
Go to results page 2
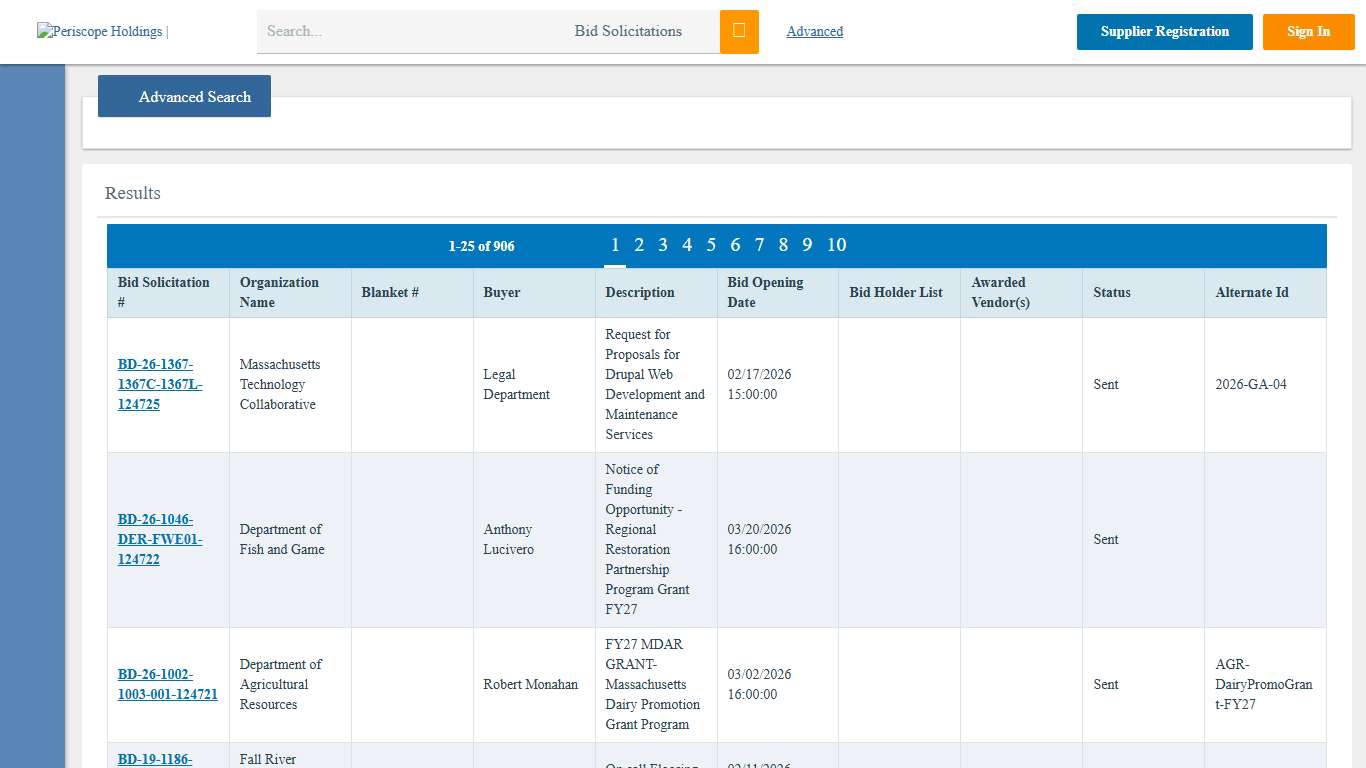point(639,245)
